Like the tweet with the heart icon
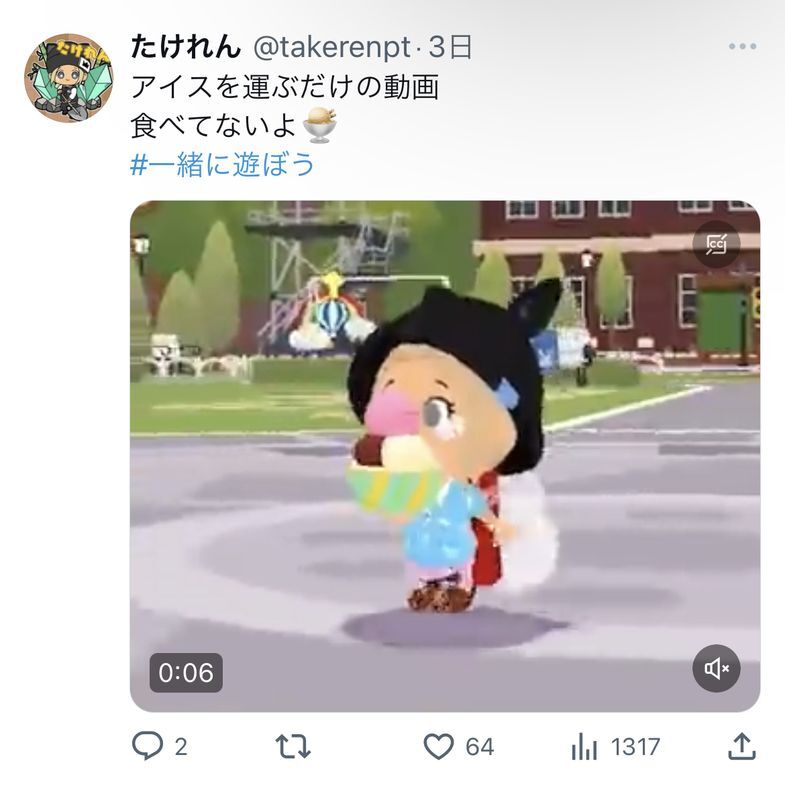The width and height of the screenshot is (785, 800). click(x=439, y=746)
